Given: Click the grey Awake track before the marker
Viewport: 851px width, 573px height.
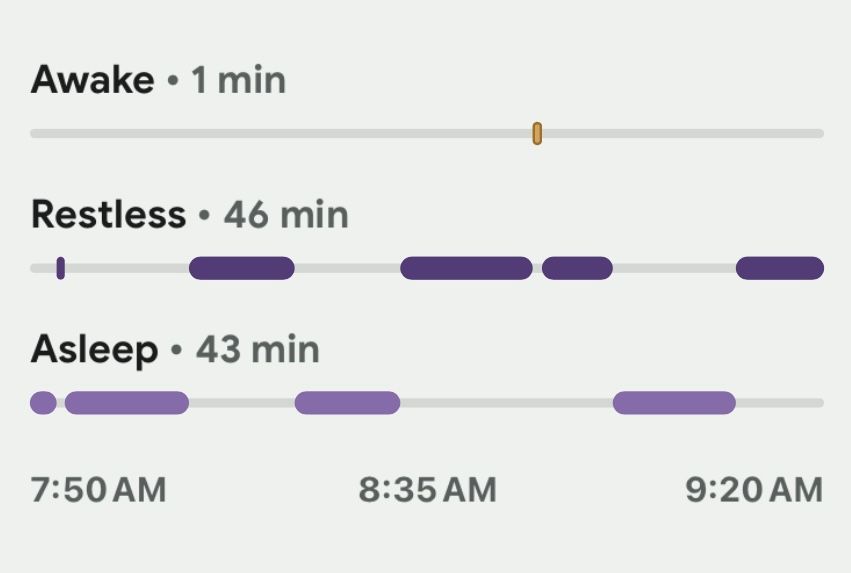Looking at the screenshot, I should [x=281, y=133].
